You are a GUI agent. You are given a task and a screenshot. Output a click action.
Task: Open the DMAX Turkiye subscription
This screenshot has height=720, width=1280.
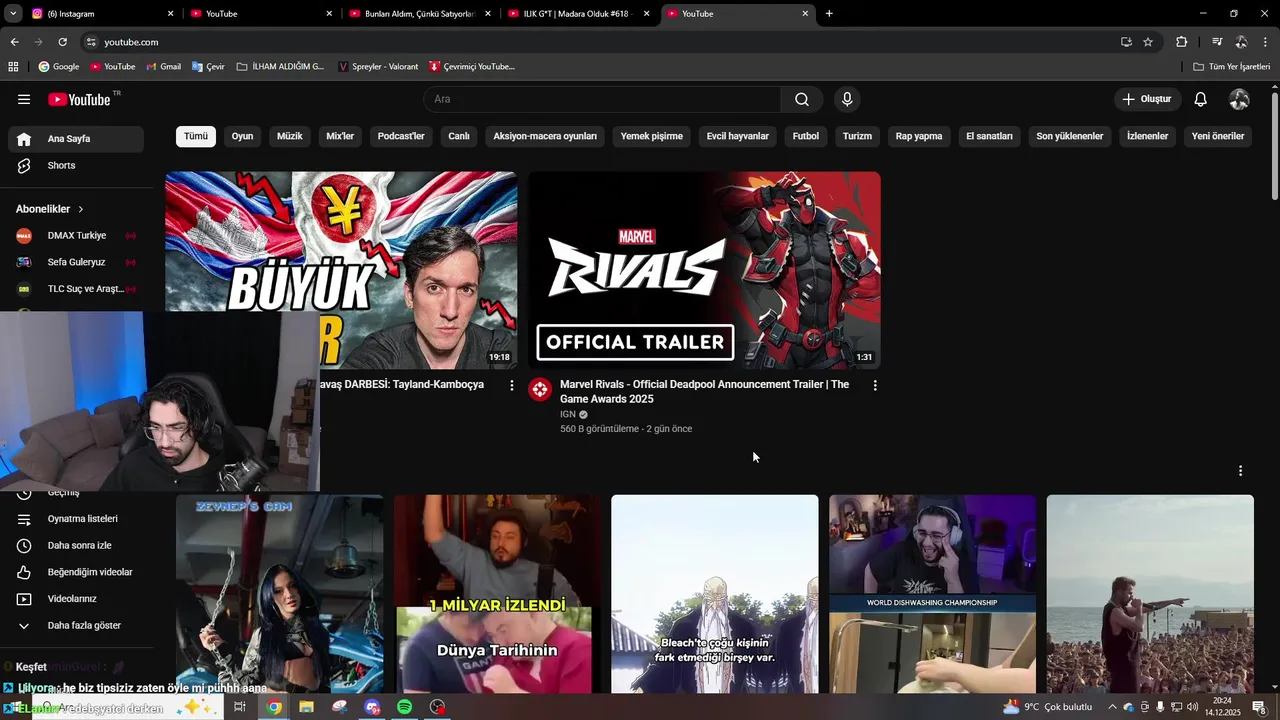(76, 235)
